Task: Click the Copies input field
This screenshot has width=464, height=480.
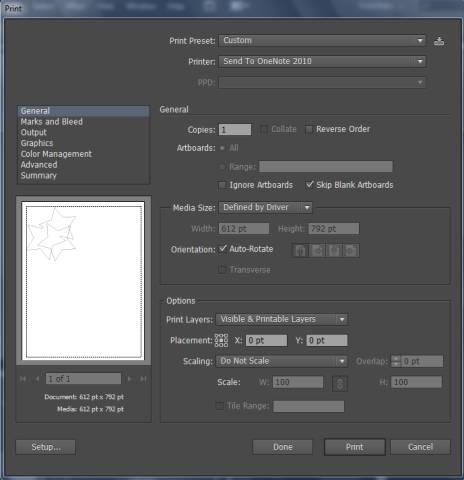Action: pos(235,130)
